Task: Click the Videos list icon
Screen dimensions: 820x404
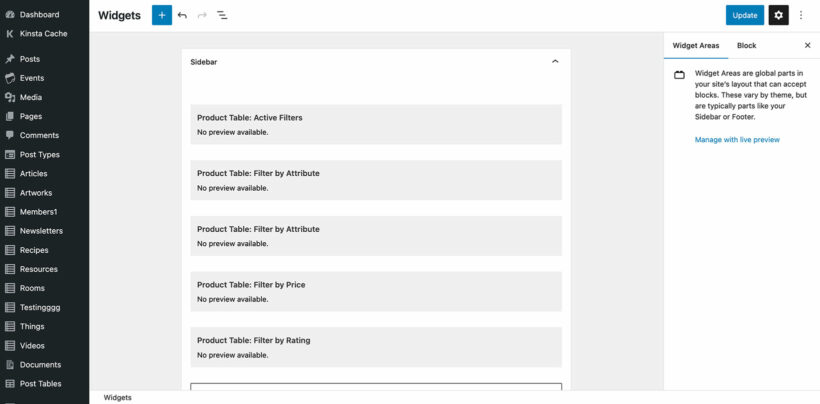Action: click(9, 345)
